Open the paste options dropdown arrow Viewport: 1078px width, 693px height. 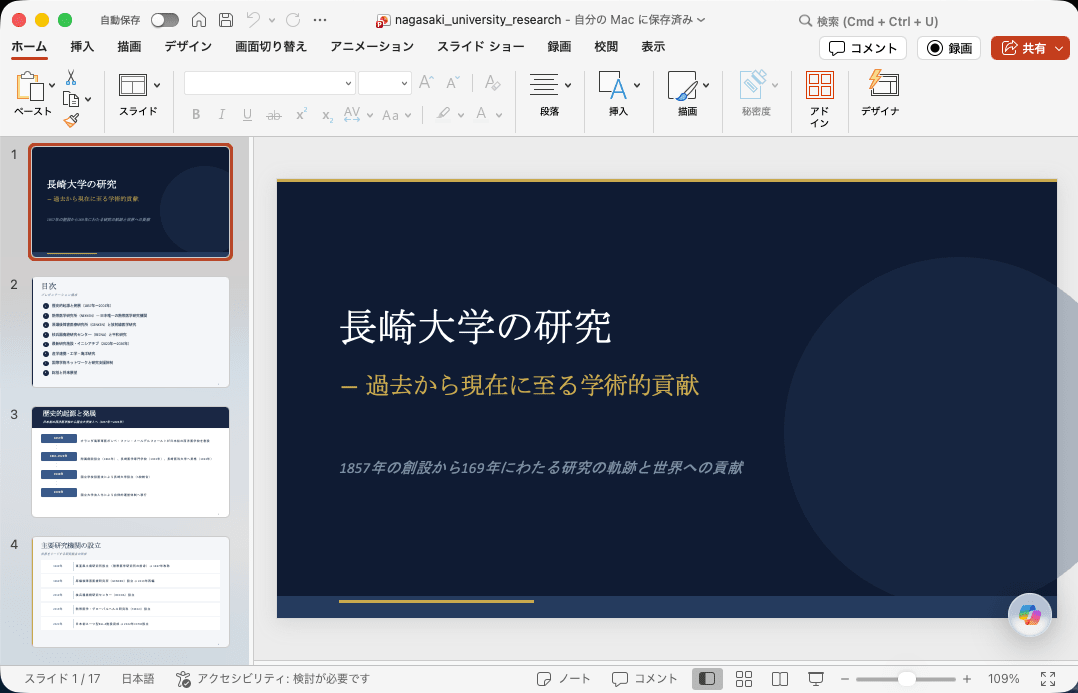click(x=52, y=86)
